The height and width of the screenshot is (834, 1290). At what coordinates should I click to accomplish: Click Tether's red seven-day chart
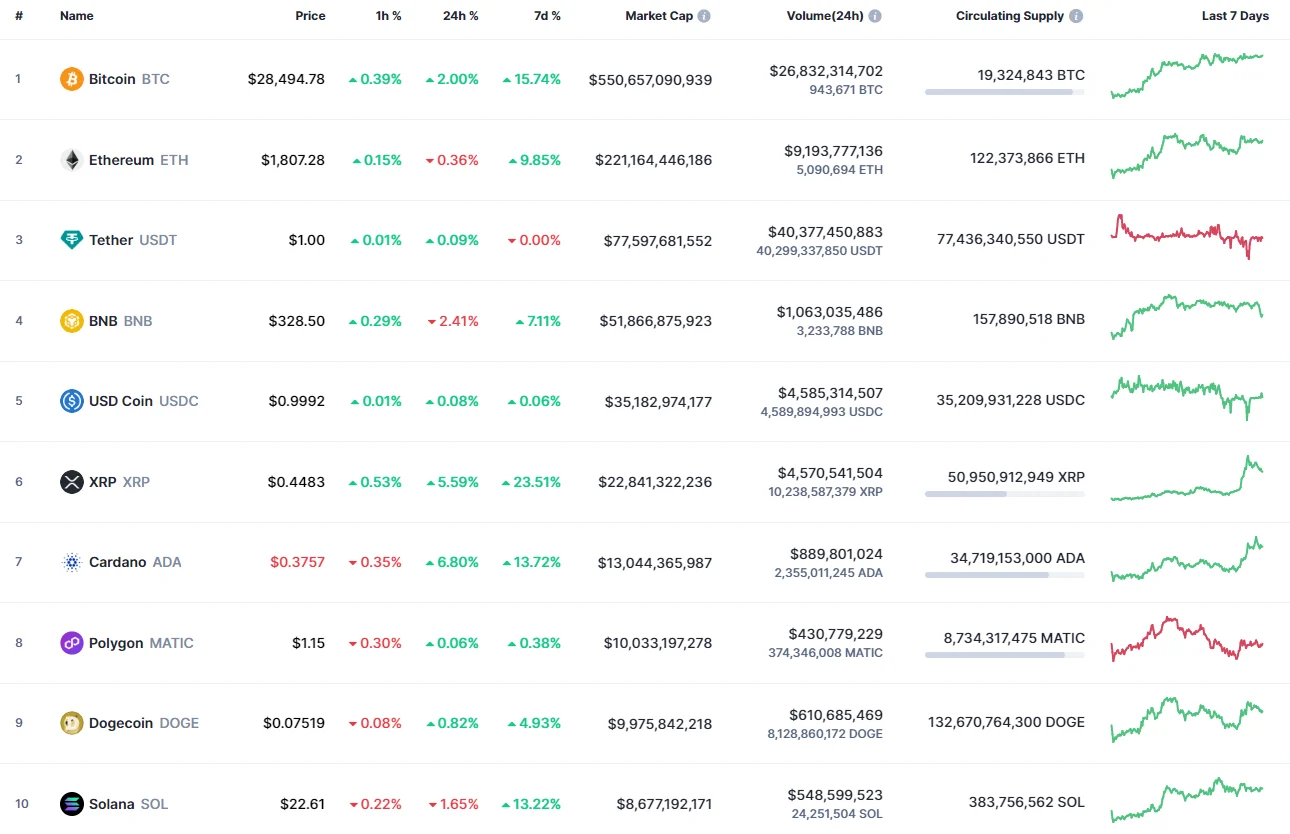pos(1186,239)
